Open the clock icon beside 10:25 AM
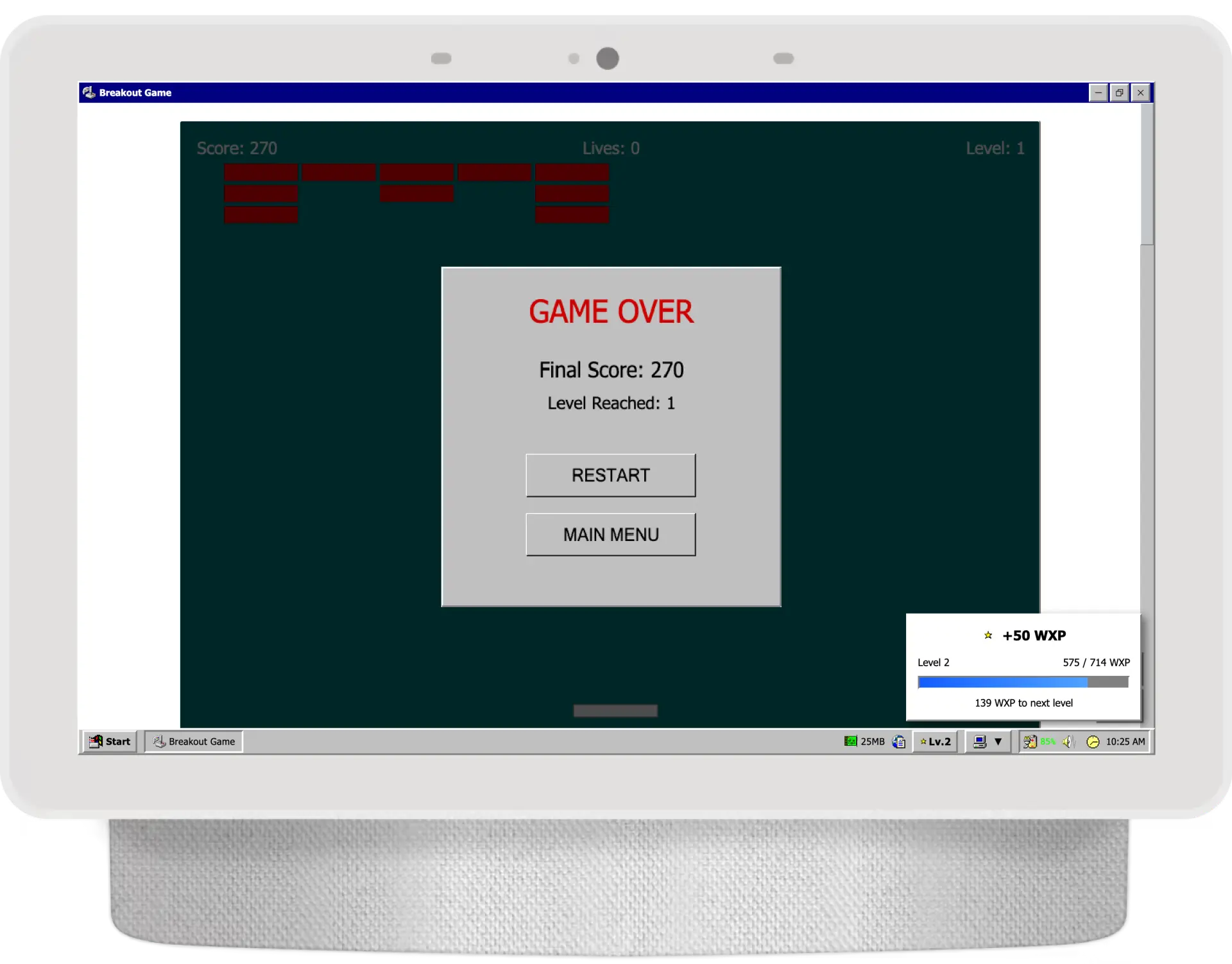The image size is (1232, 964). [x=1092, y=741]
